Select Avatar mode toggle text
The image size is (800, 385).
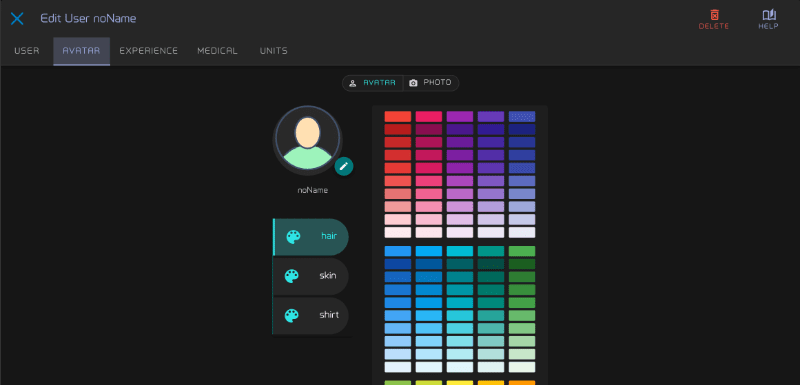[379, 83]
